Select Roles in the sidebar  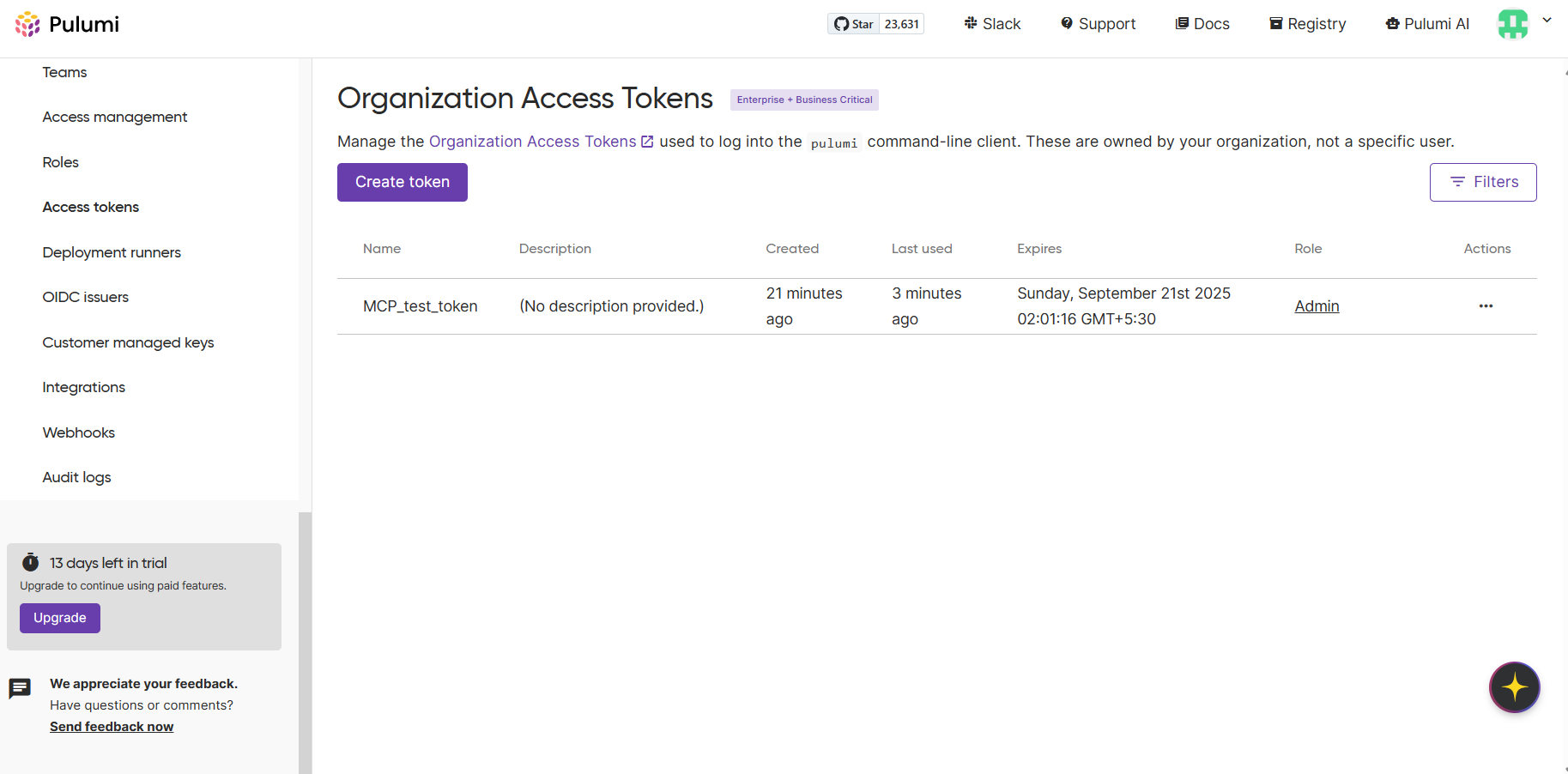click(60, 162)
